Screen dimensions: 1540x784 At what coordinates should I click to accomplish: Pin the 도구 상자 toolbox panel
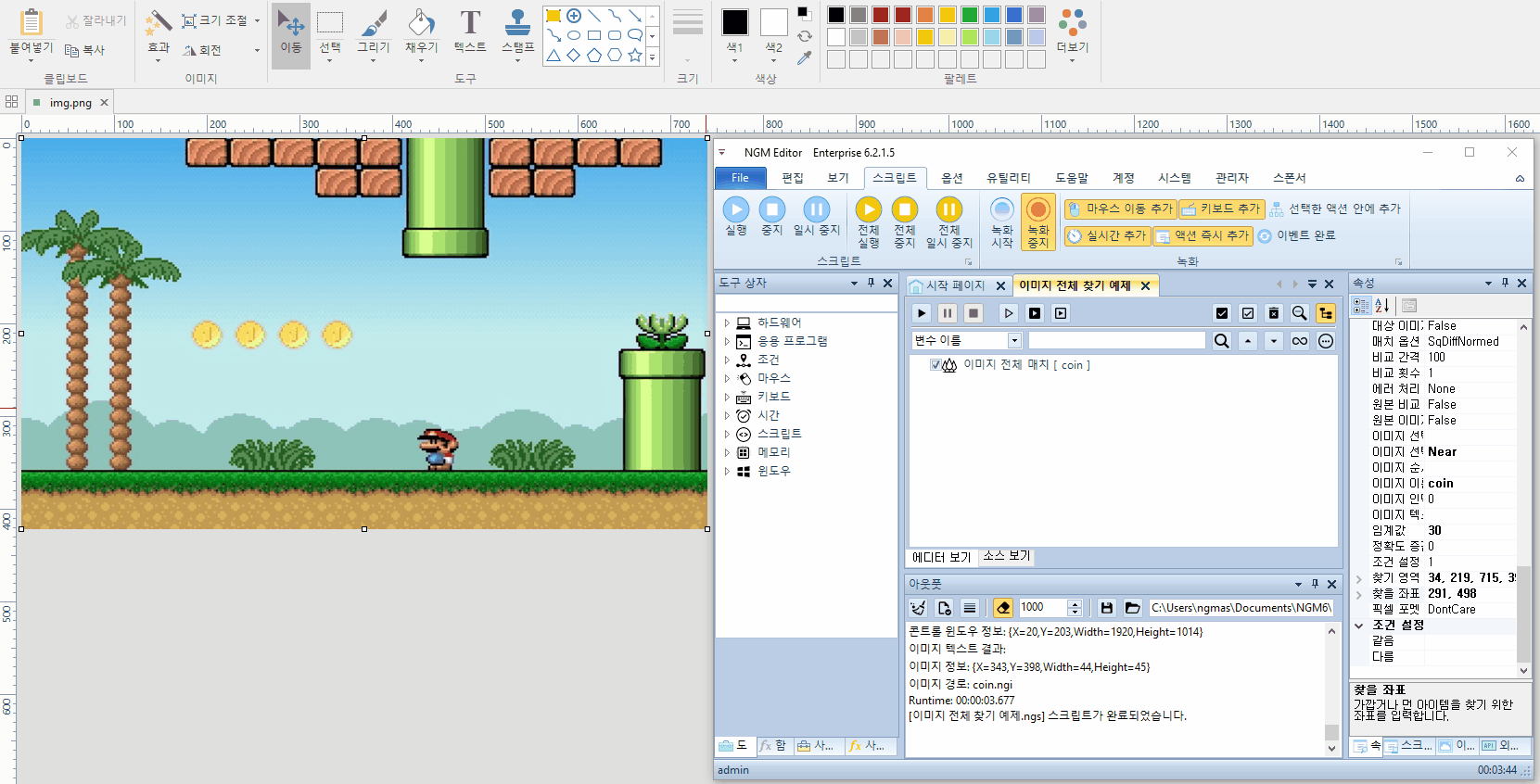tap(871, 283)
